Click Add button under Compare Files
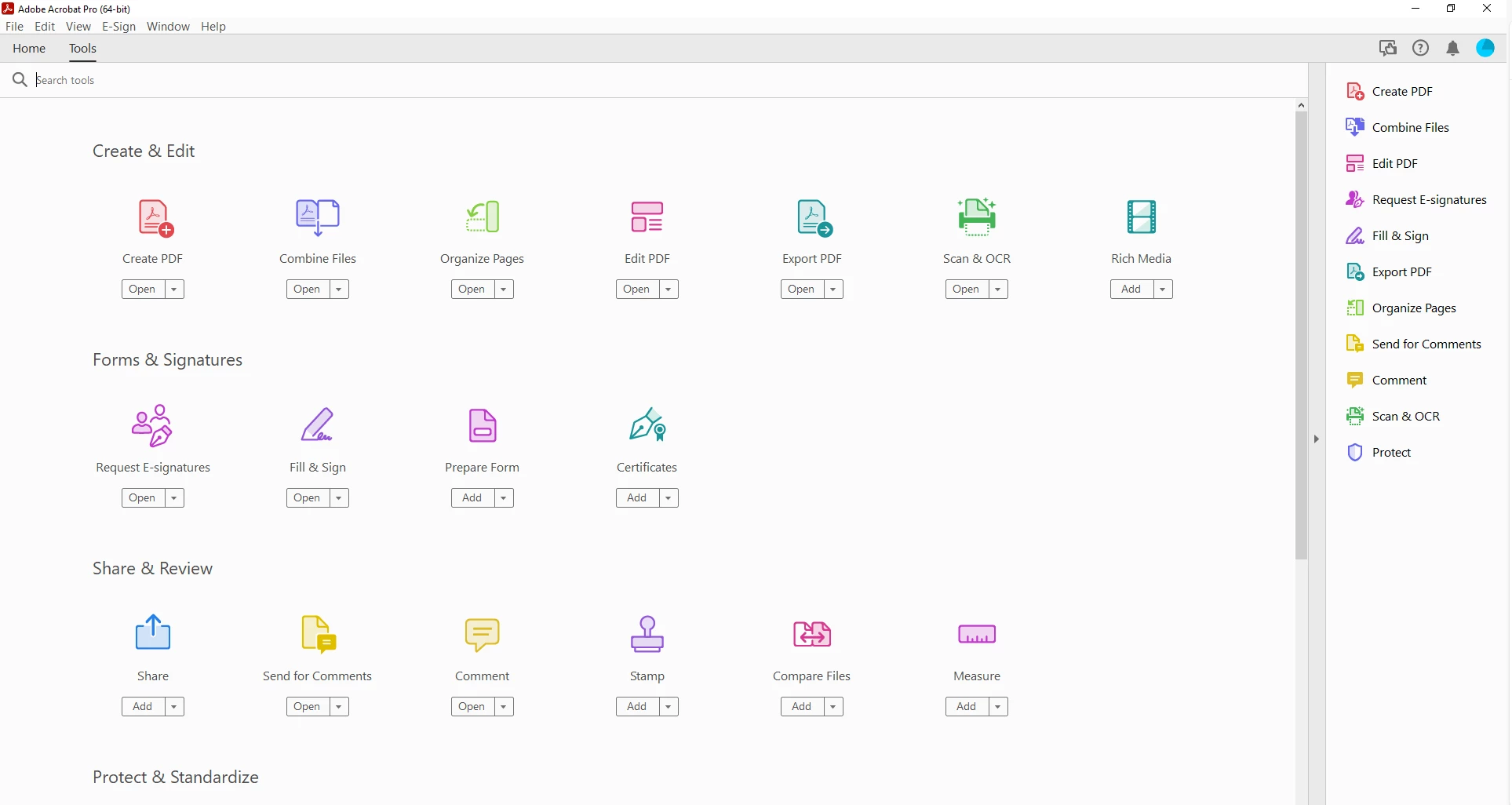Image resolution: width=1512 pixels, height=805 pixels. (x=801, y=707)
